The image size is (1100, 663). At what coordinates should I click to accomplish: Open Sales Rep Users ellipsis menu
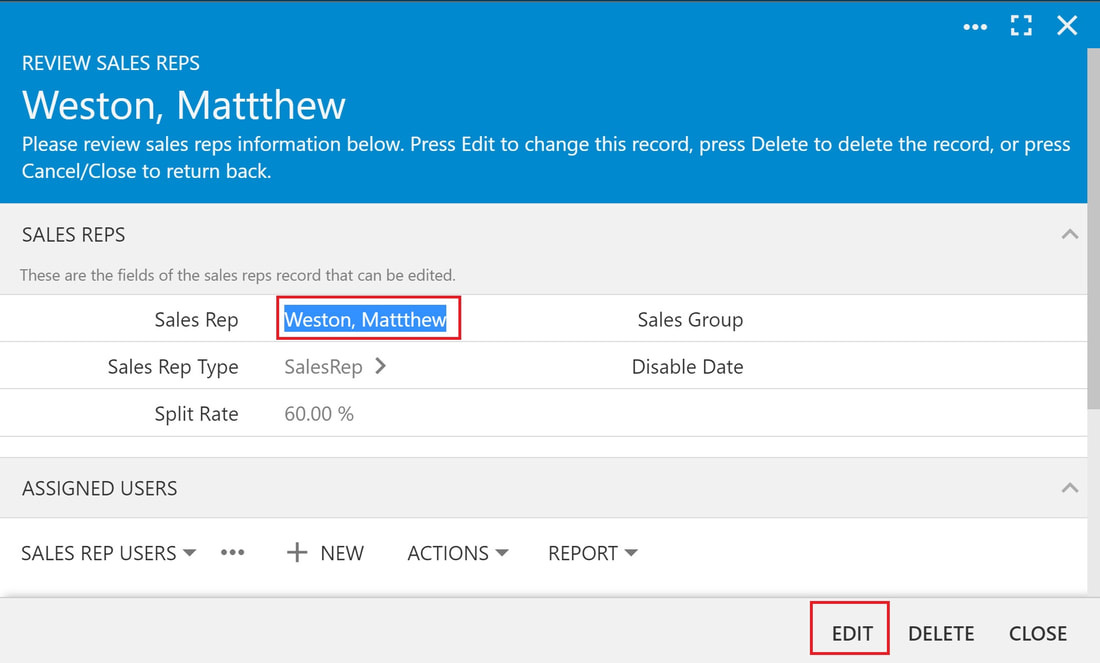point(232,553)
